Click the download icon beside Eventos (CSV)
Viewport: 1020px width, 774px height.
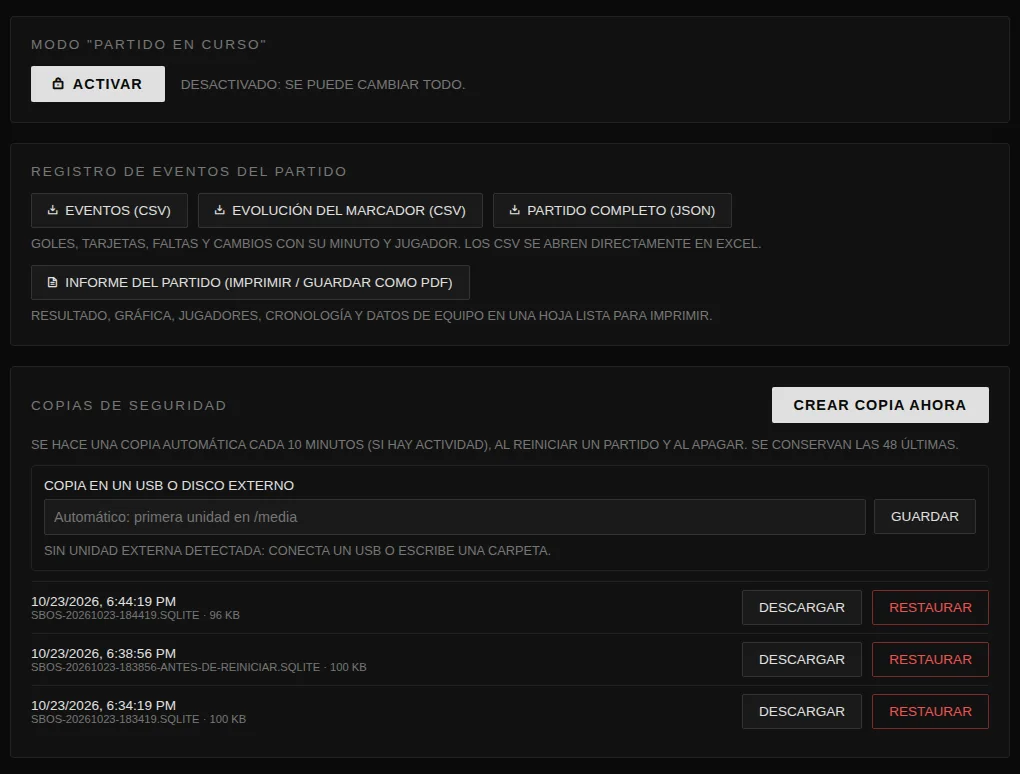[53, 210]
